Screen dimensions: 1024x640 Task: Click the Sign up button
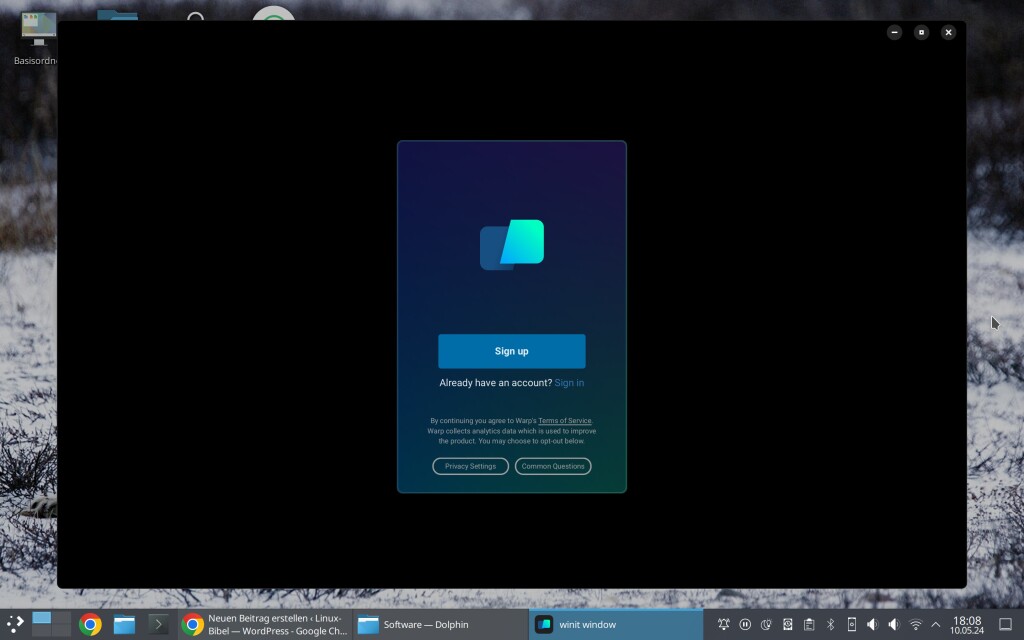[511, 351]
